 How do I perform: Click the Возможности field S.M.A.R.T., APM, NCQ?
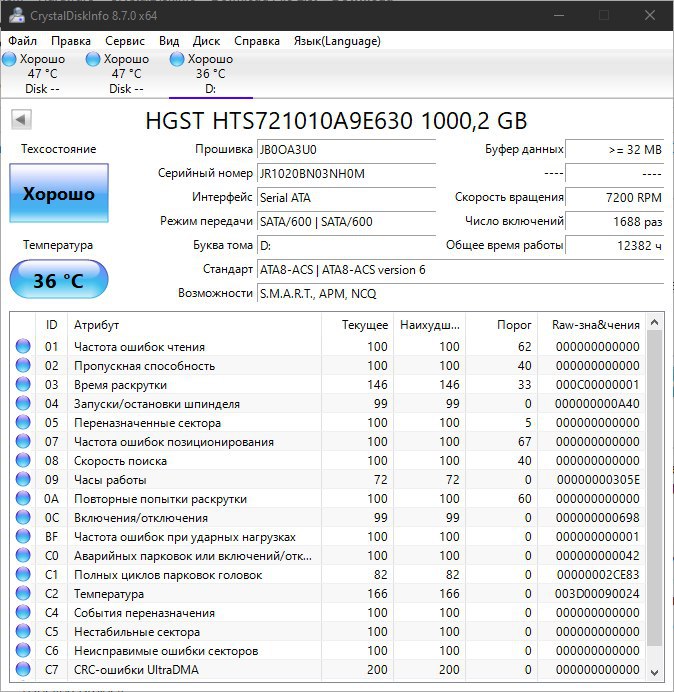pos(460,293)
